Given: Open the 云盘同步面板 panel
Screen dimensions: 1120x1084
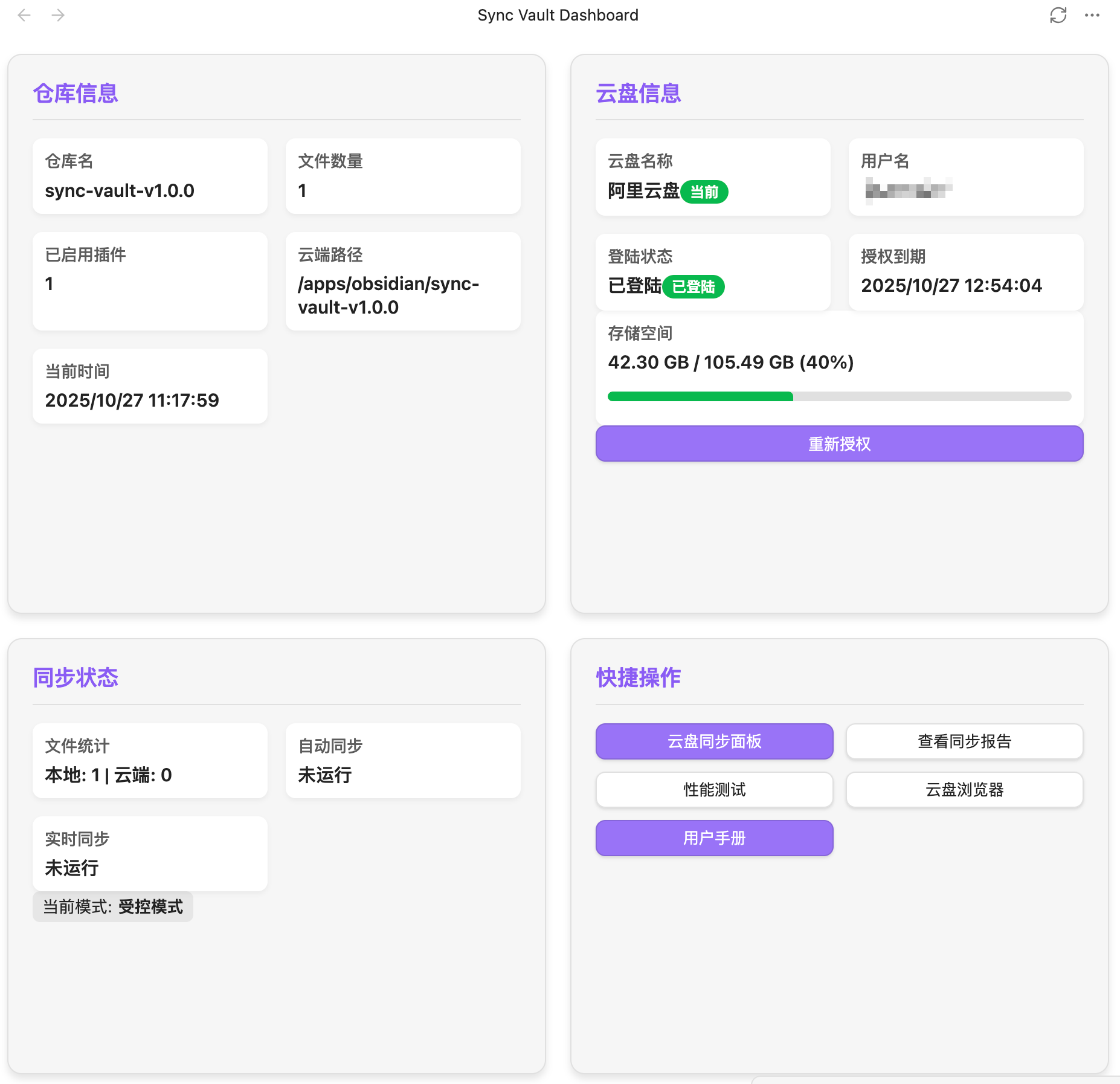Looking at the screenshot, I should click(714, 741).
